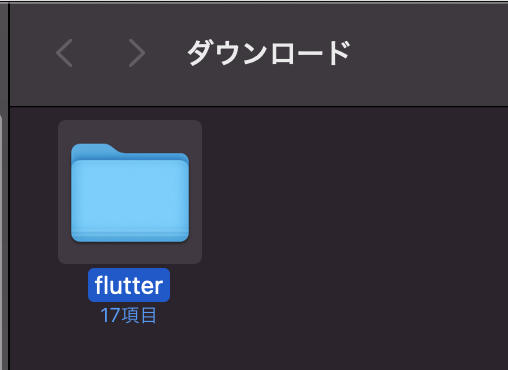Click the toolbar space between the chevrons

point(100,53)
